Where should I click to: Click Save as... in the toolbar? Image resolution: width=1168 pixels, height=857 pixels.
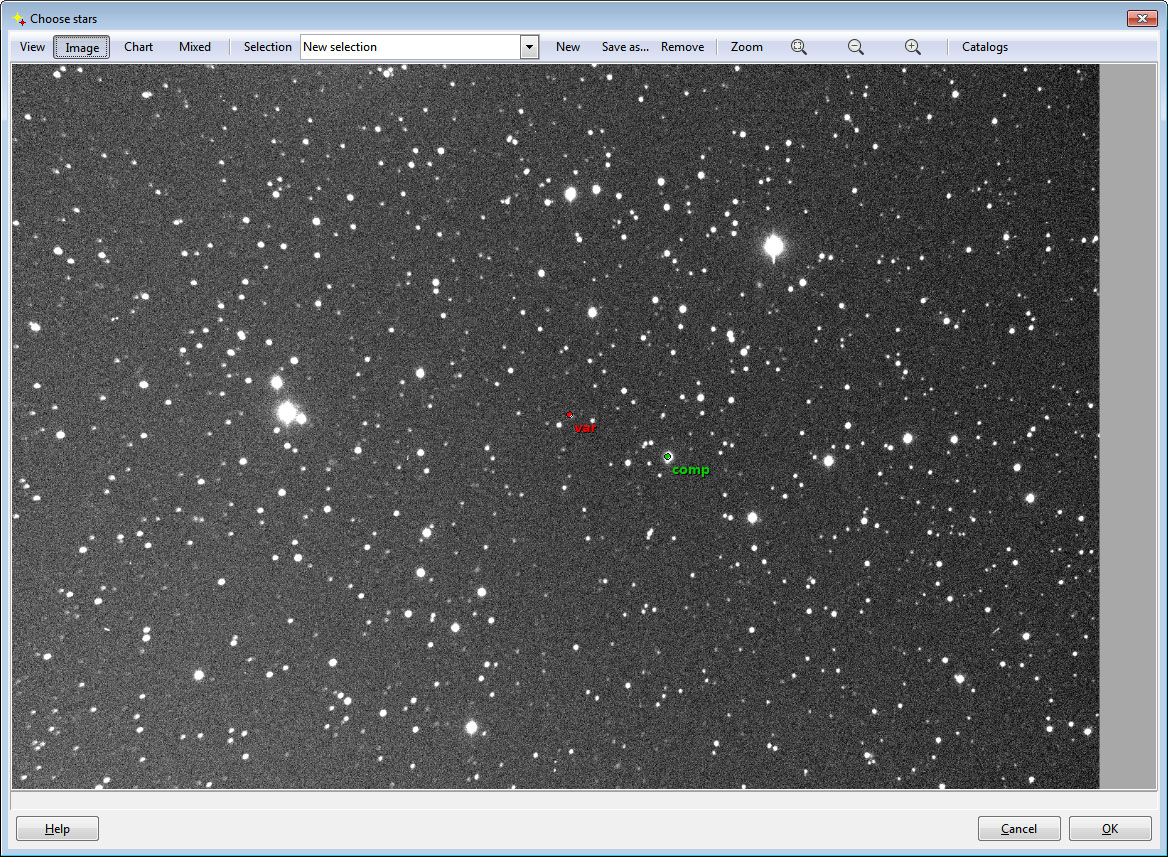tap(625, 47)
